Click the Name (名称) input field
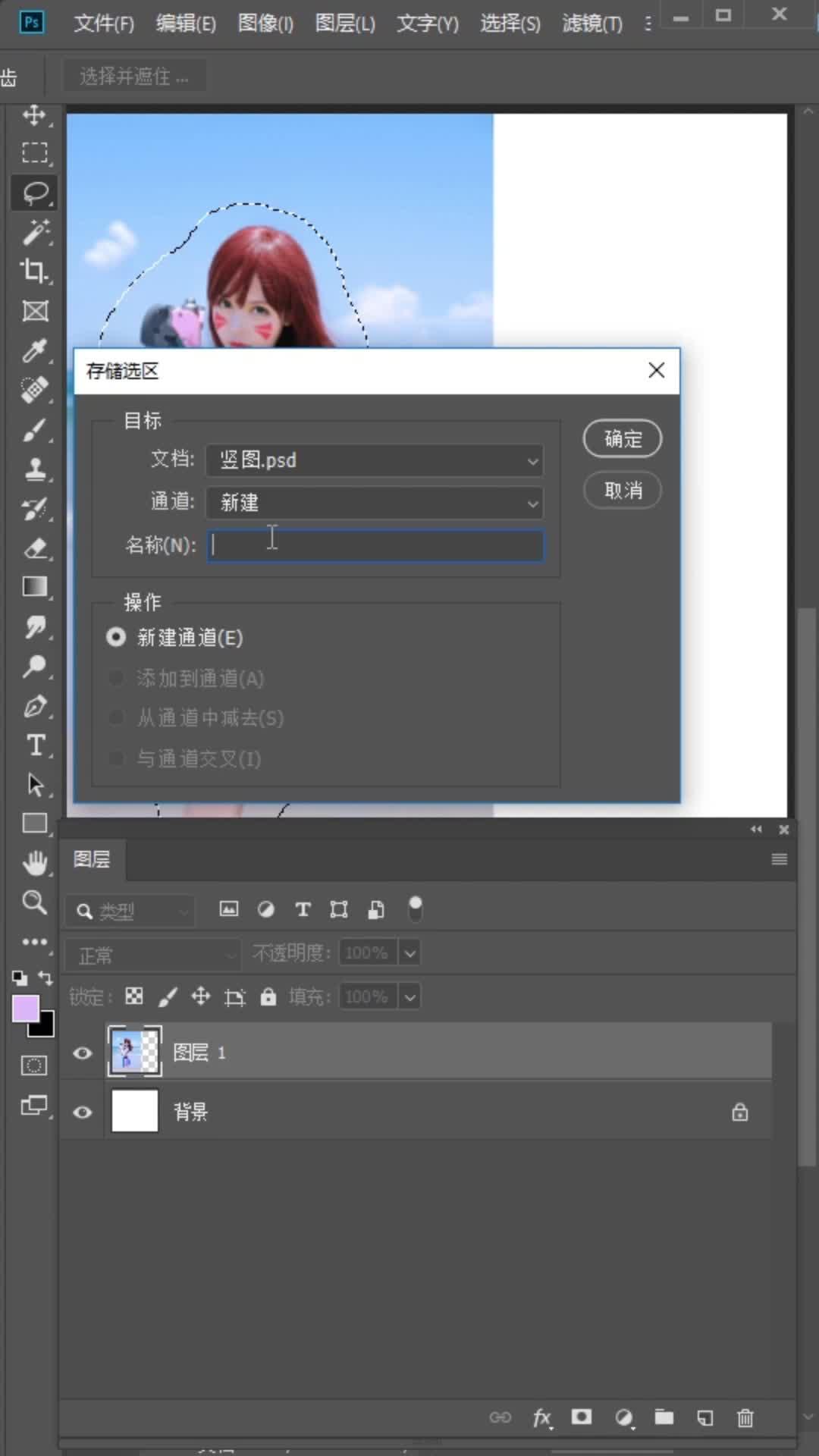The image size is (819, 1456). 375,545
